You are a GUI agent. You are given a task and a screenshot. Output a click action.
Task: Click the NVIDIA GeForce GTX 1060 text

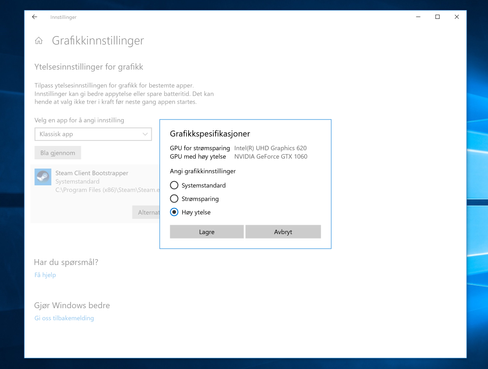click(271, 156)
